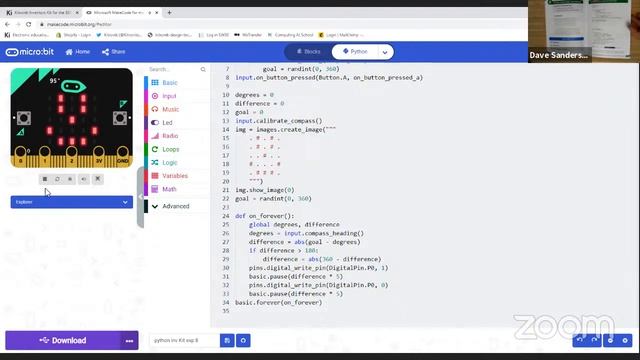Save the project with disk icon
The width and height of the screenshot is (640, 360).
pyautogui.click(x=227, y=340)
